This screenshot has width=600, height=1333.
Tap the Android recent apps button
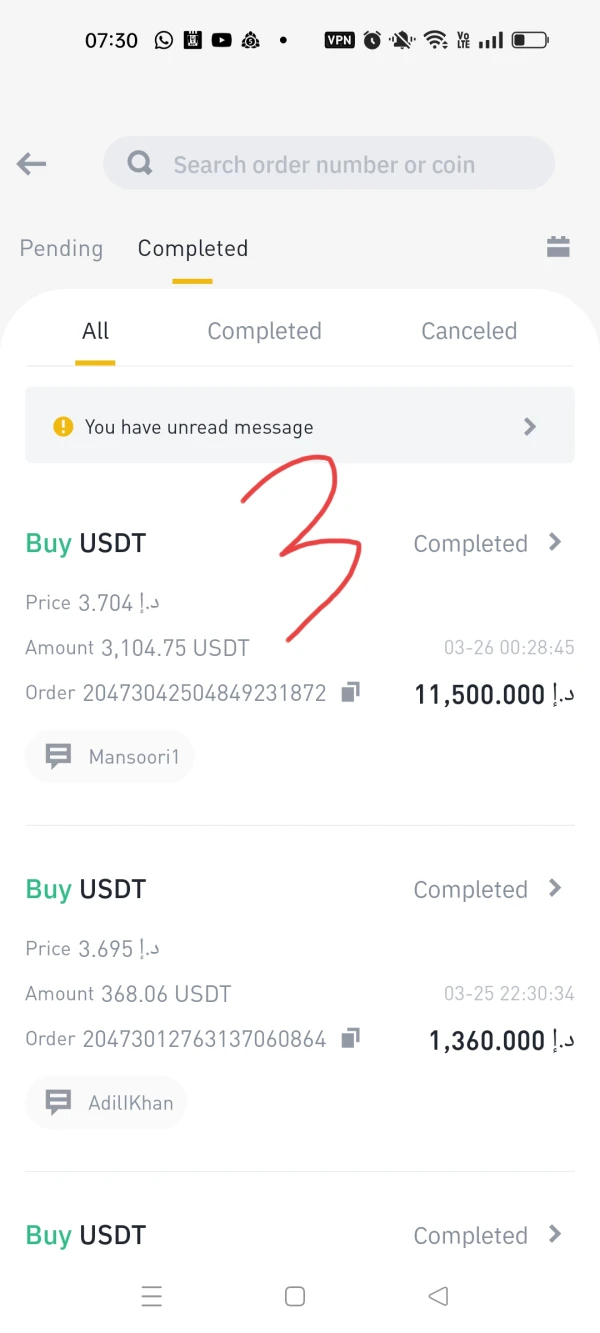[152, 1296]
